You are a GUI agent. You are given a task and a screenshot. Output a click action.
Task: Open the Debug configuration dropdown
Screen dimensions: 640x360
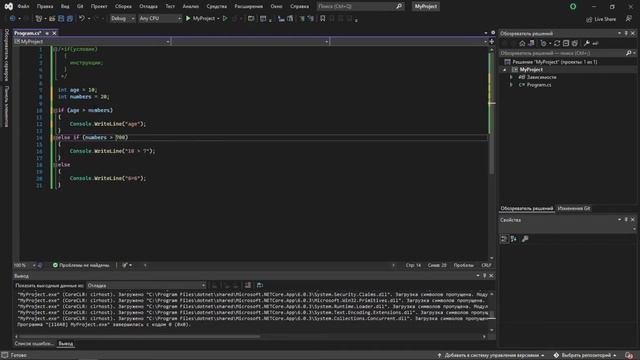[122, 18]
